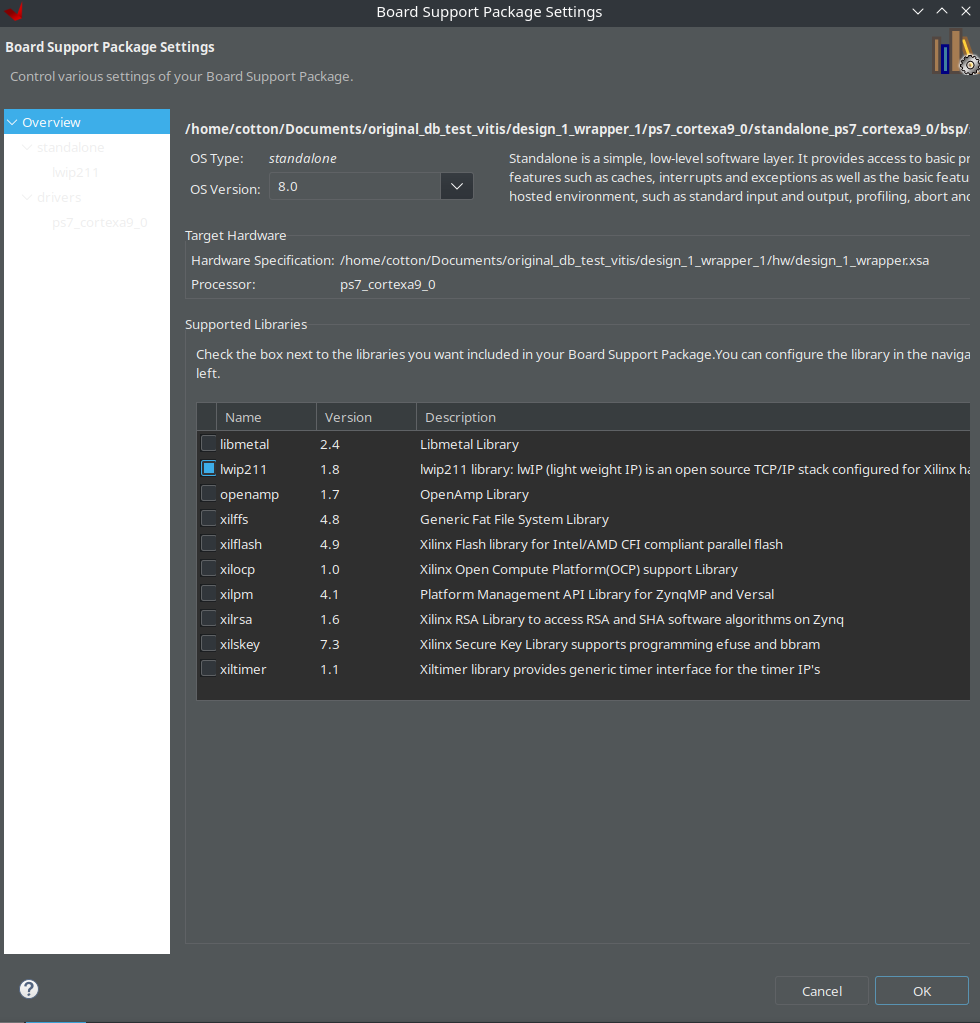Click version 4.9 in the xilflash row

pyautogui.click(x=329, y=544)
